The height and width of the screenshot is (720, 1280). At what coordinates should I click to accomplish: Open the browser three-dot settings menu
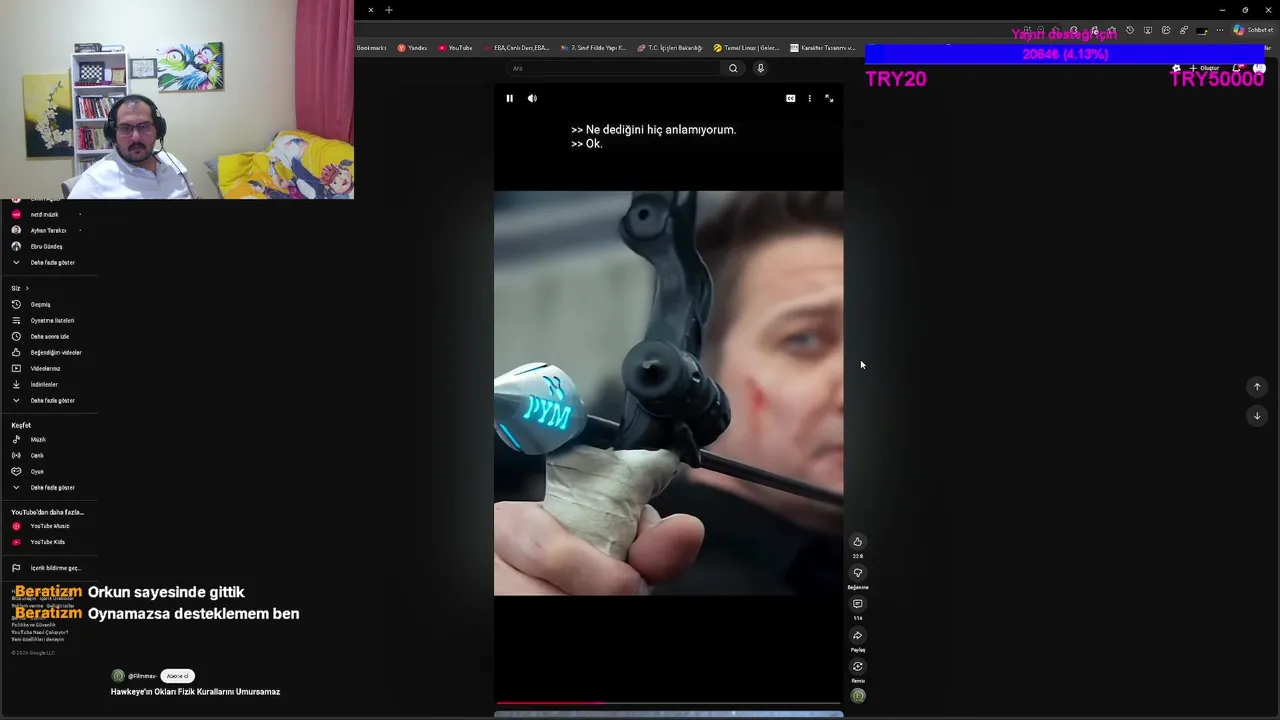coord(1220,30)
